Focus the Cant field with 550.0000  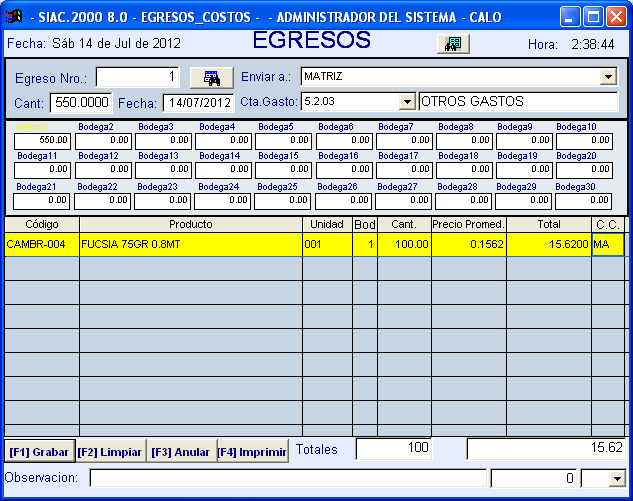point(80,102)
